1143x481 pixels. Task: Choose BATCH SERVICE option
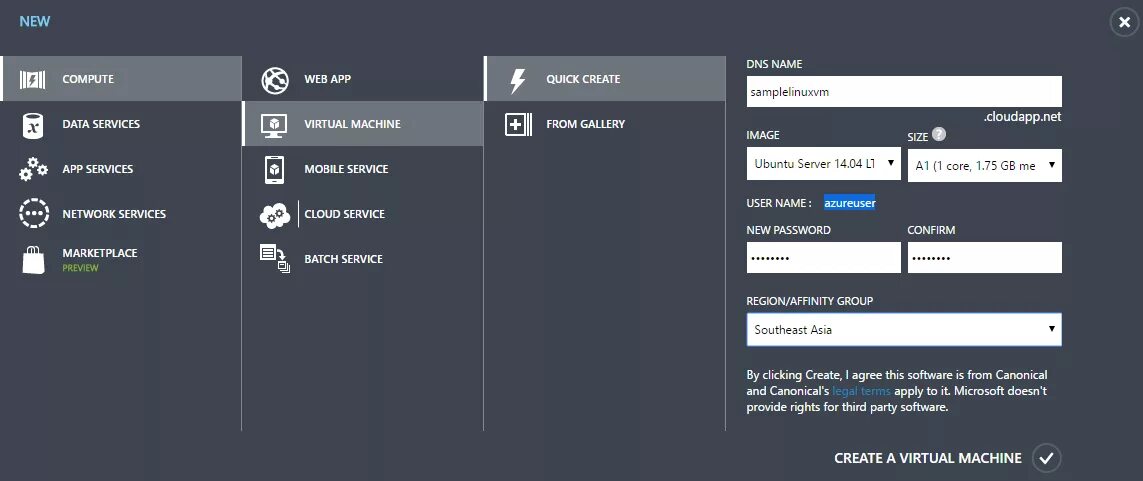pos(362,259)
